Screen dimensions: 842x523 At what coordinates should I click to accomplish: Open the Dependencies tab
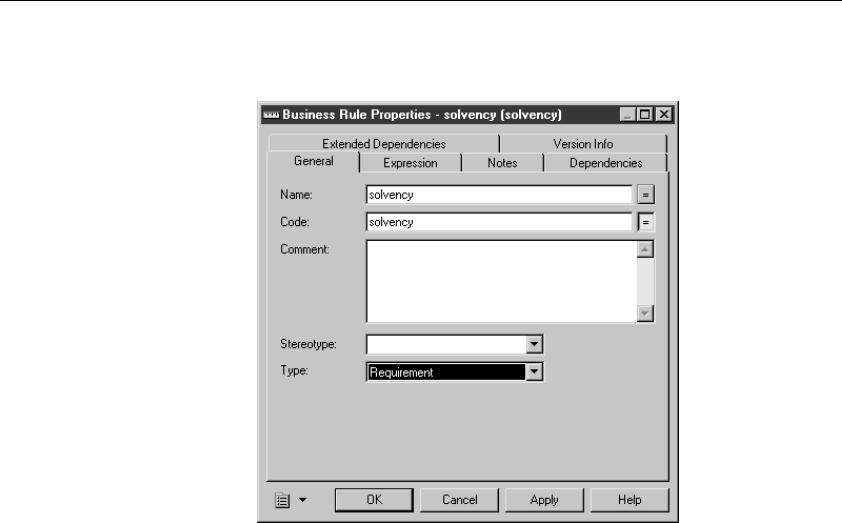[606, 163]
